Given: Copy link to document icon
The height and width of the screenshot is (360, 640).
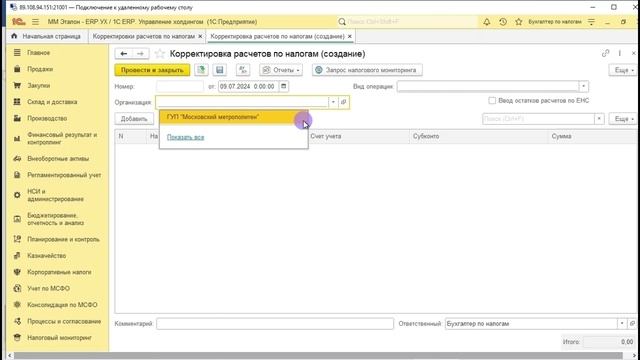Looking at the screenshot, I should pyautogui.click(x=605, y=53).
